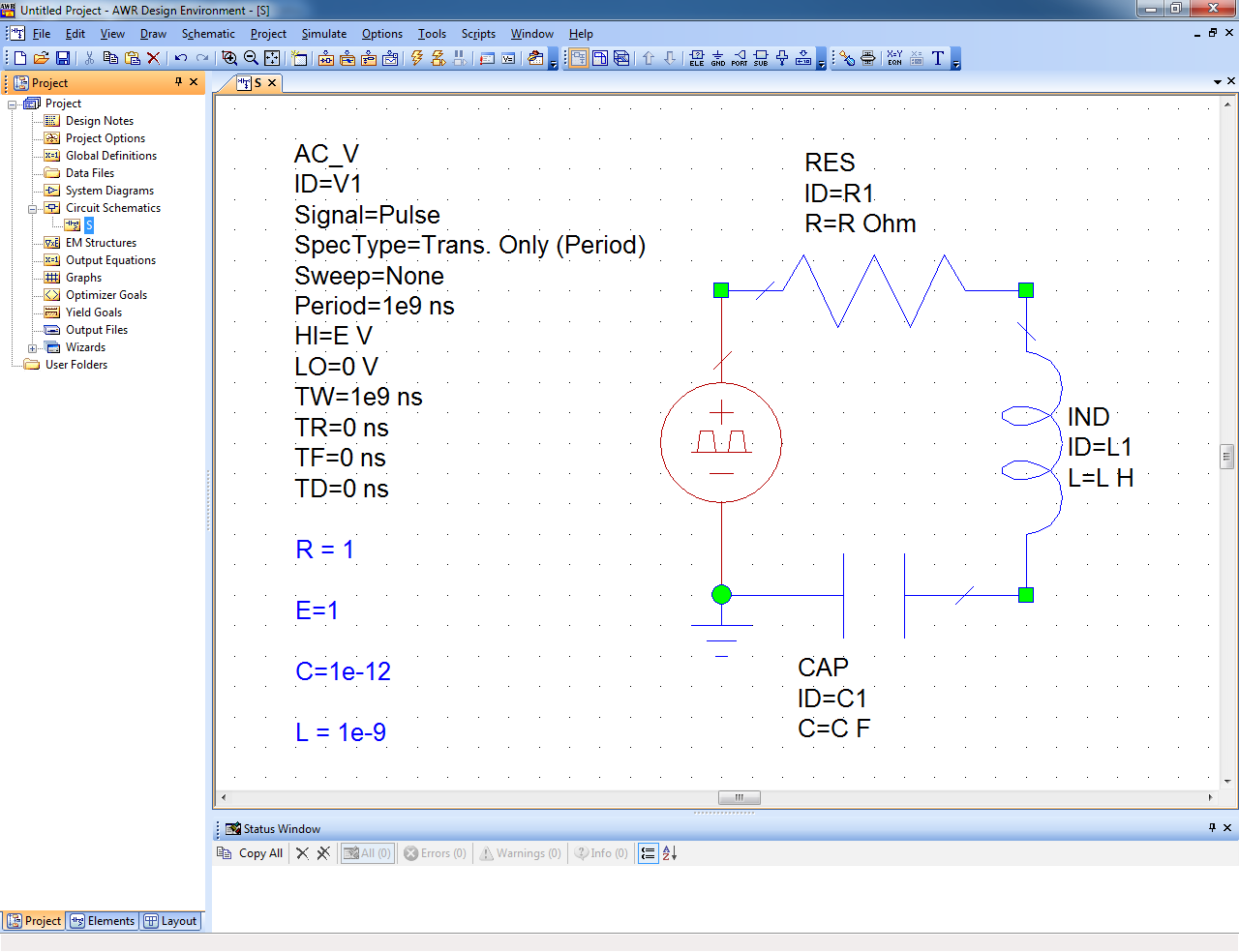Click the New Project icon
1239x952 pixels.
coord(20,58)
